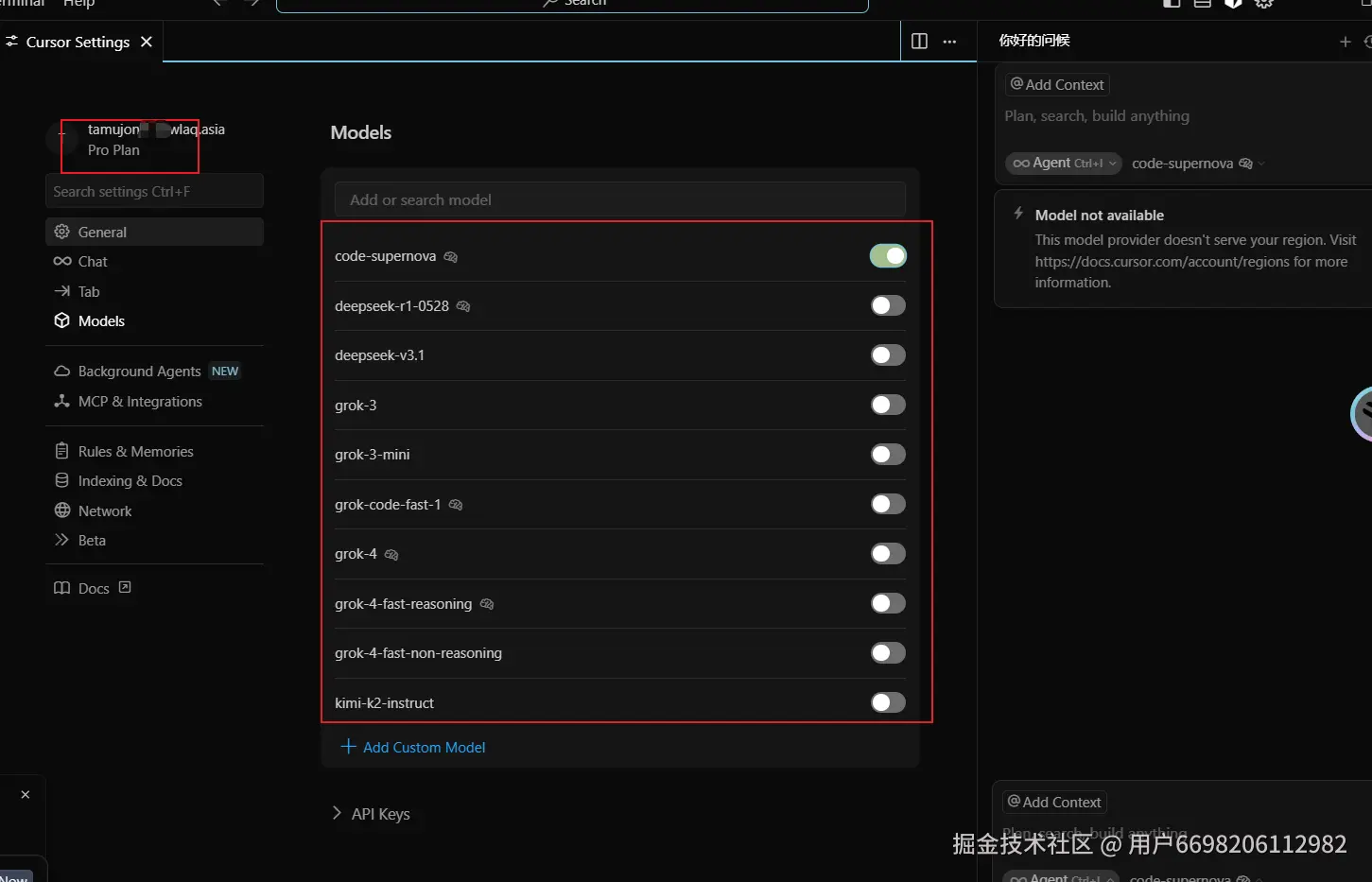The width and height of the screenshot is (1372, 882).
Task: Start a new chat with plus icon
Action: tap(1345, 42)
